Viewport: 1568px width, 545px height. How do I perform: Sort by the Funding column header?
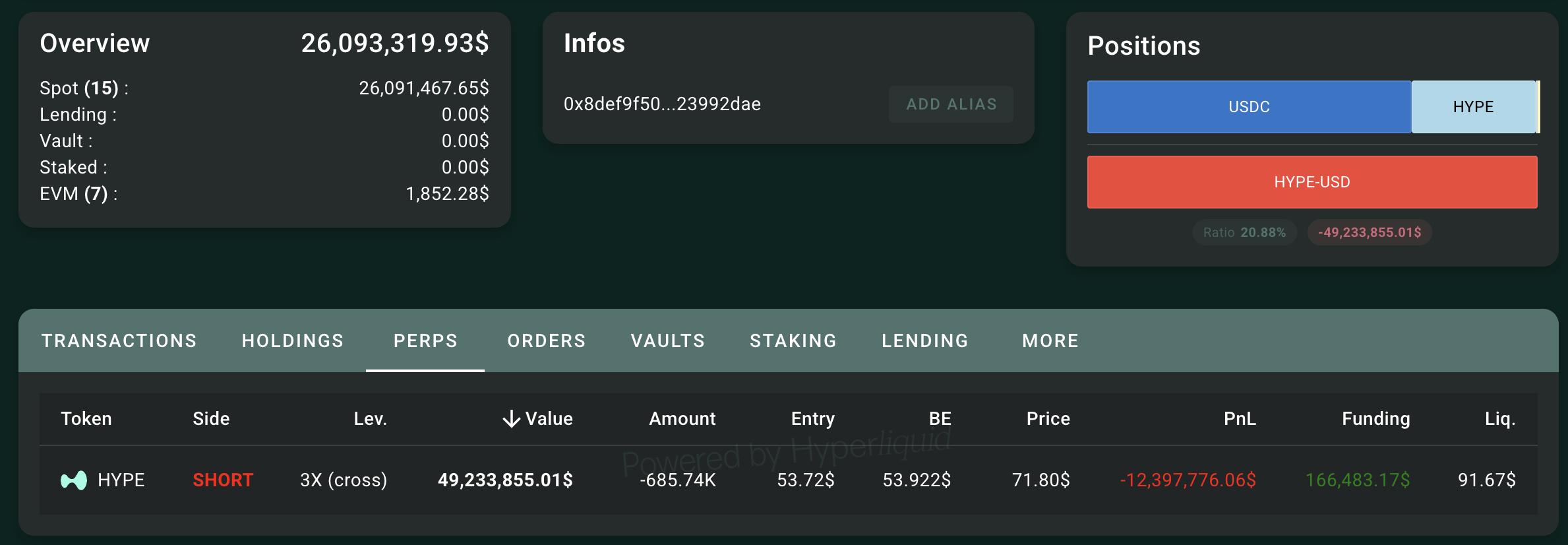[x=1376, y=419]
